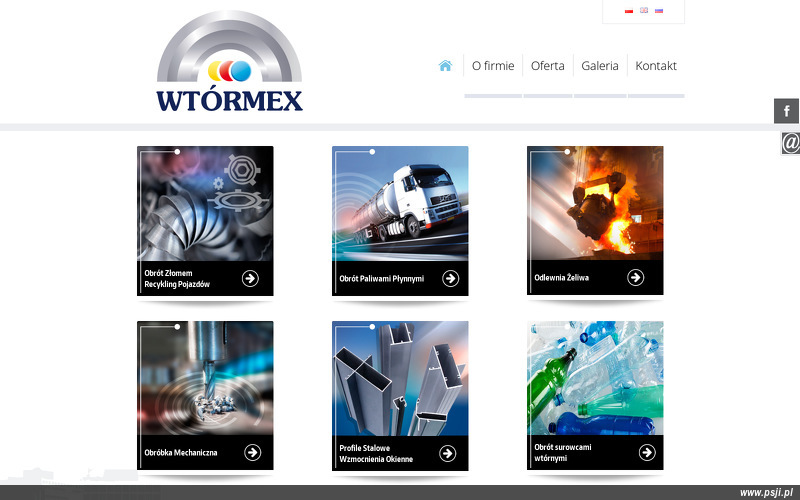The width and height of the screenshot is (800, 500).
Task: Click arrow on Profile Stalowe card
Action: (447, 453)
